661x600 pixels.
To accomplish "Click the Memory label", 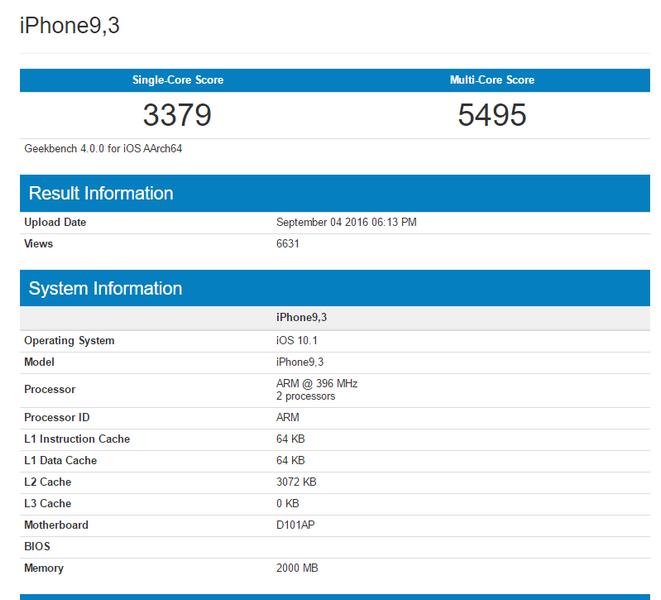I will (44, 568).
